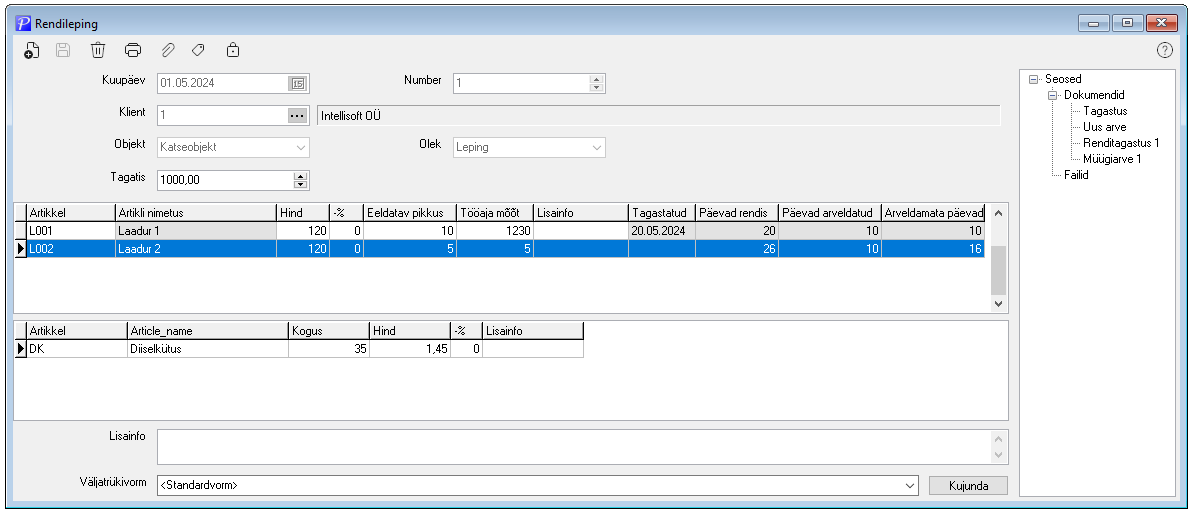Image resolution: width=1194 pixels, height=514 pixels.
Task: Collapse the Dokumendid tree node
Action: tap(1052, 95)
